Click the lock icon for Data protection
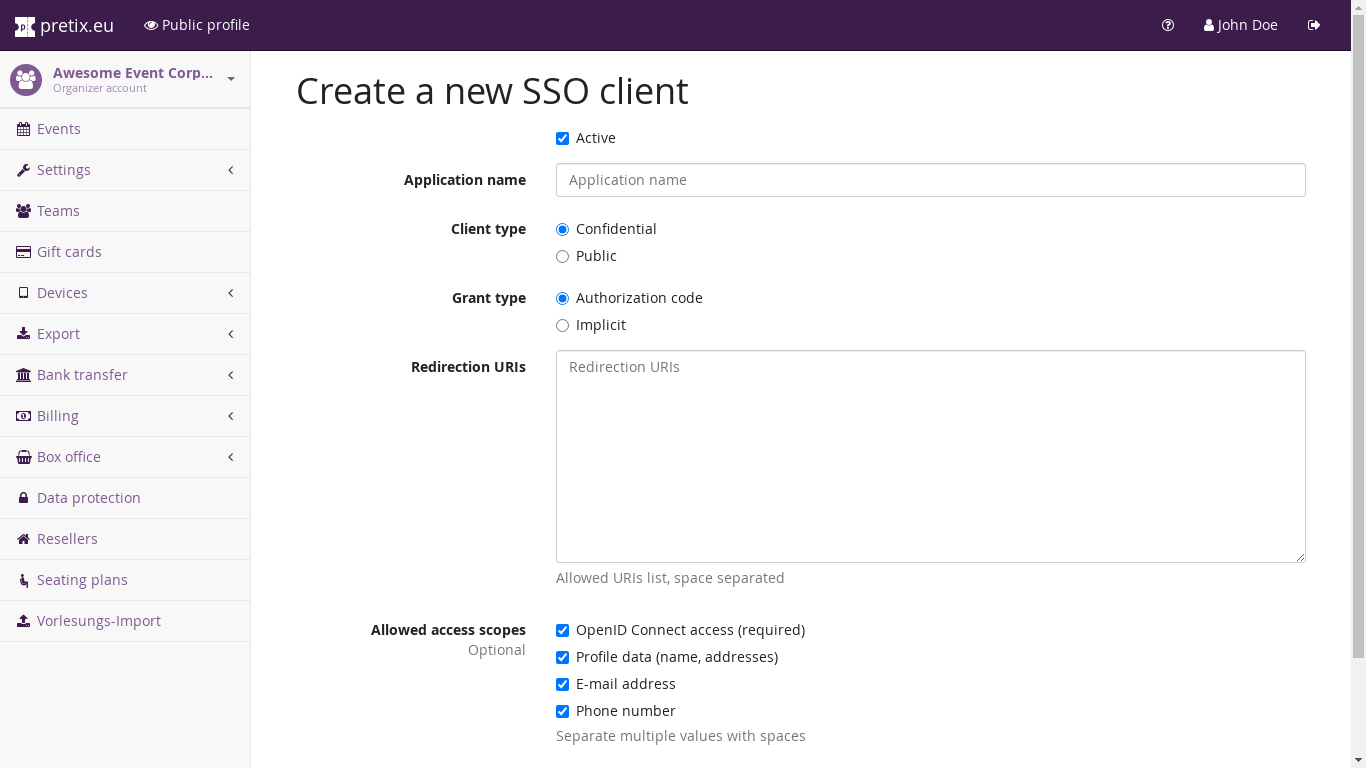The width and height of the screenshot is (1366, 768). click(x=23, y=498)
